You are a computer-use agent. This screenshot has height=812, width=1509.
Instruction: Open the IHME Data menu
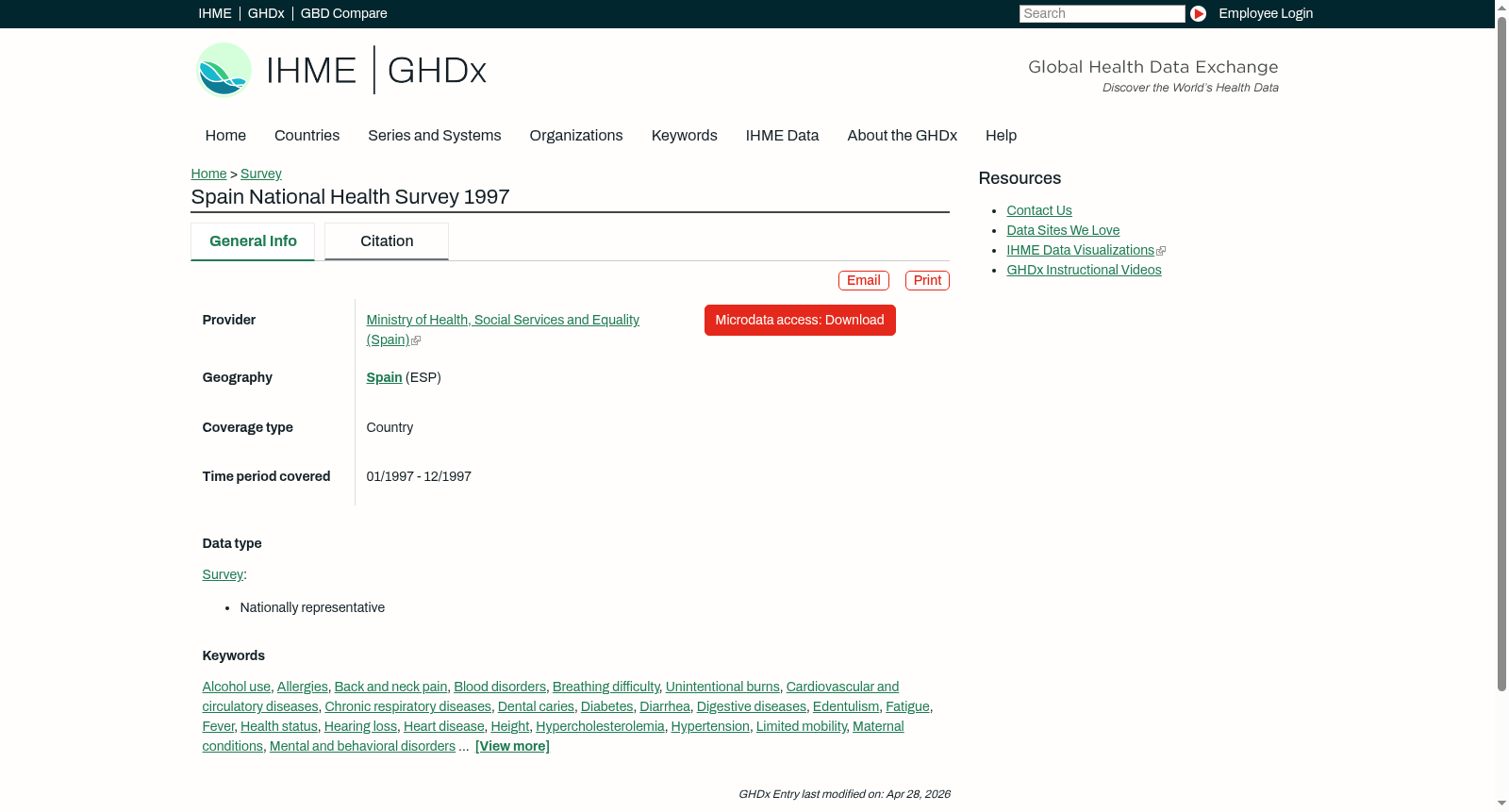click(782, 136)
